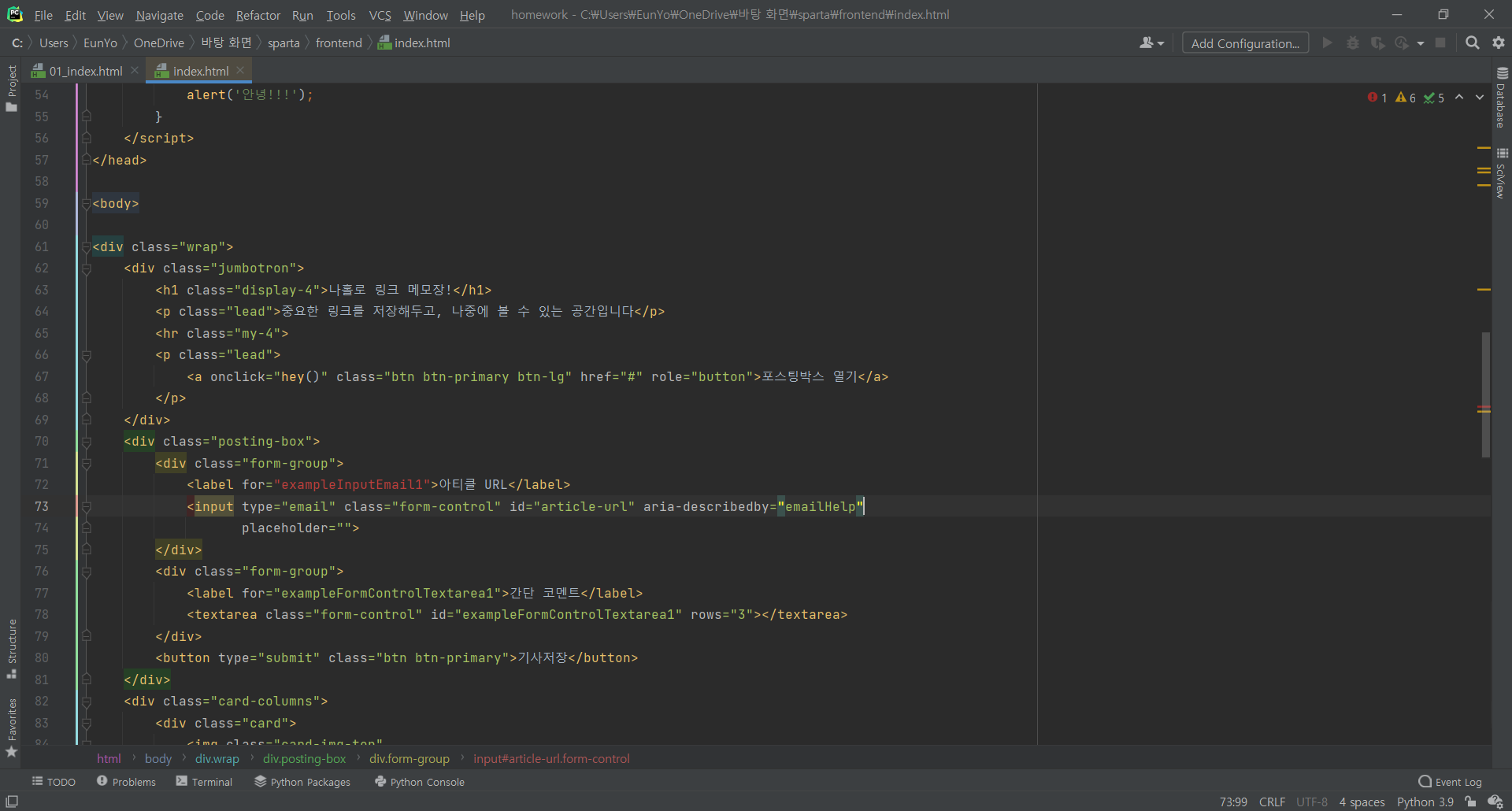This screenshot has height=811, width=1512.
Task: Open the Refactor menu
Action: pos(258,15)
